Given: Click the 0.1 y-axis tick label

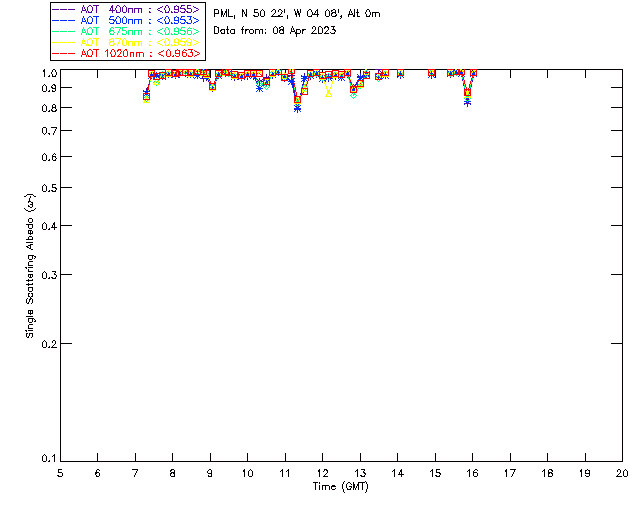Looking at the screenshot, I should 49,459.
